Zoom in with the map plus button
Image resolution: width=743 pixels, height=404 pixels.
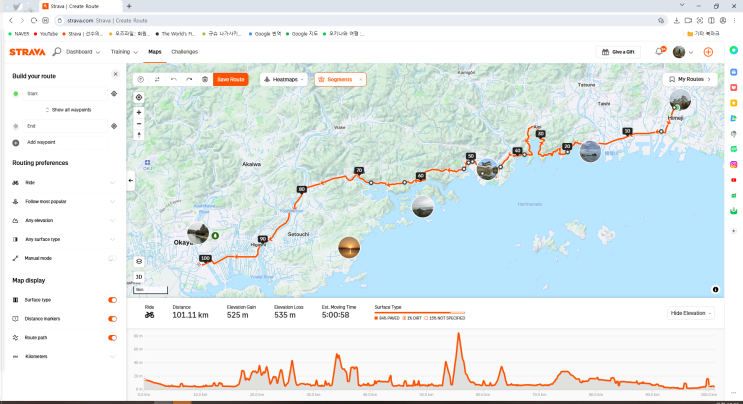tap(139, 113)
